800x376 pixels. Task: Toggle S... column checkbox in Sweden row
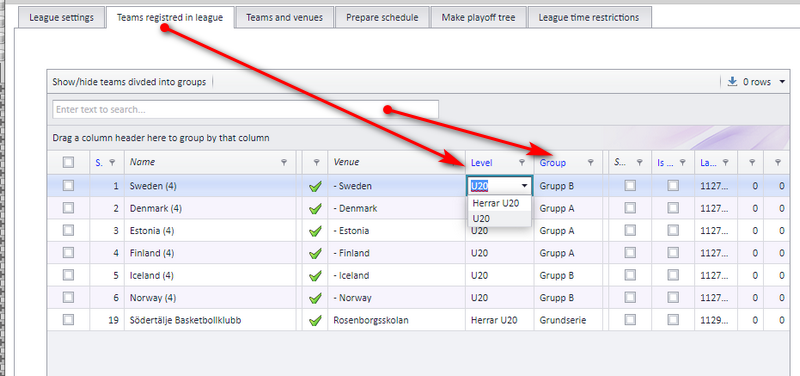(630, 186)
